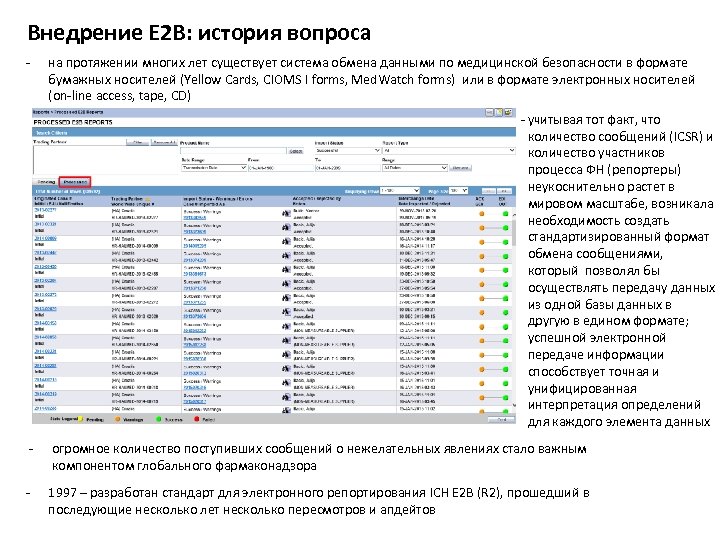Open the Page size dropdown
This screenshot has height=540, width=720.
click(x=458, y=191)
